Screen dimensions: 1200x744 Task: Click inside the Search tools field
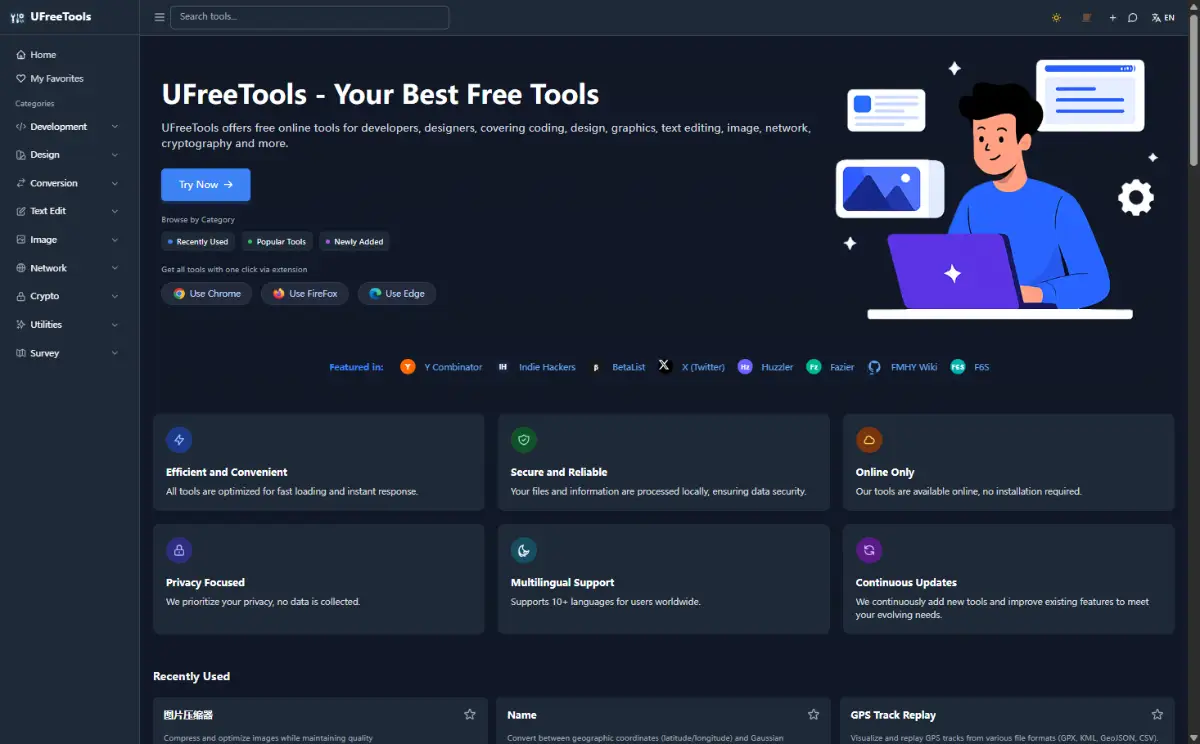(309, 17)
